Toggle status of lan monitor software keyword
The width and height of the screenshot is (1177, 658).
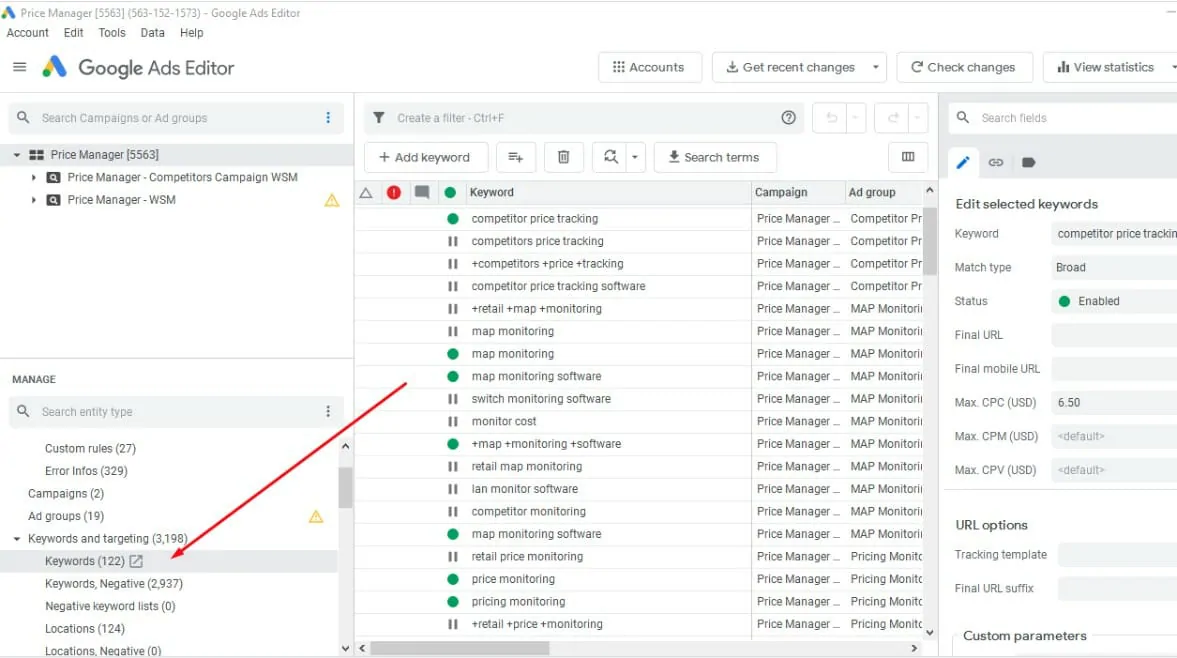(x=453, y=489)
